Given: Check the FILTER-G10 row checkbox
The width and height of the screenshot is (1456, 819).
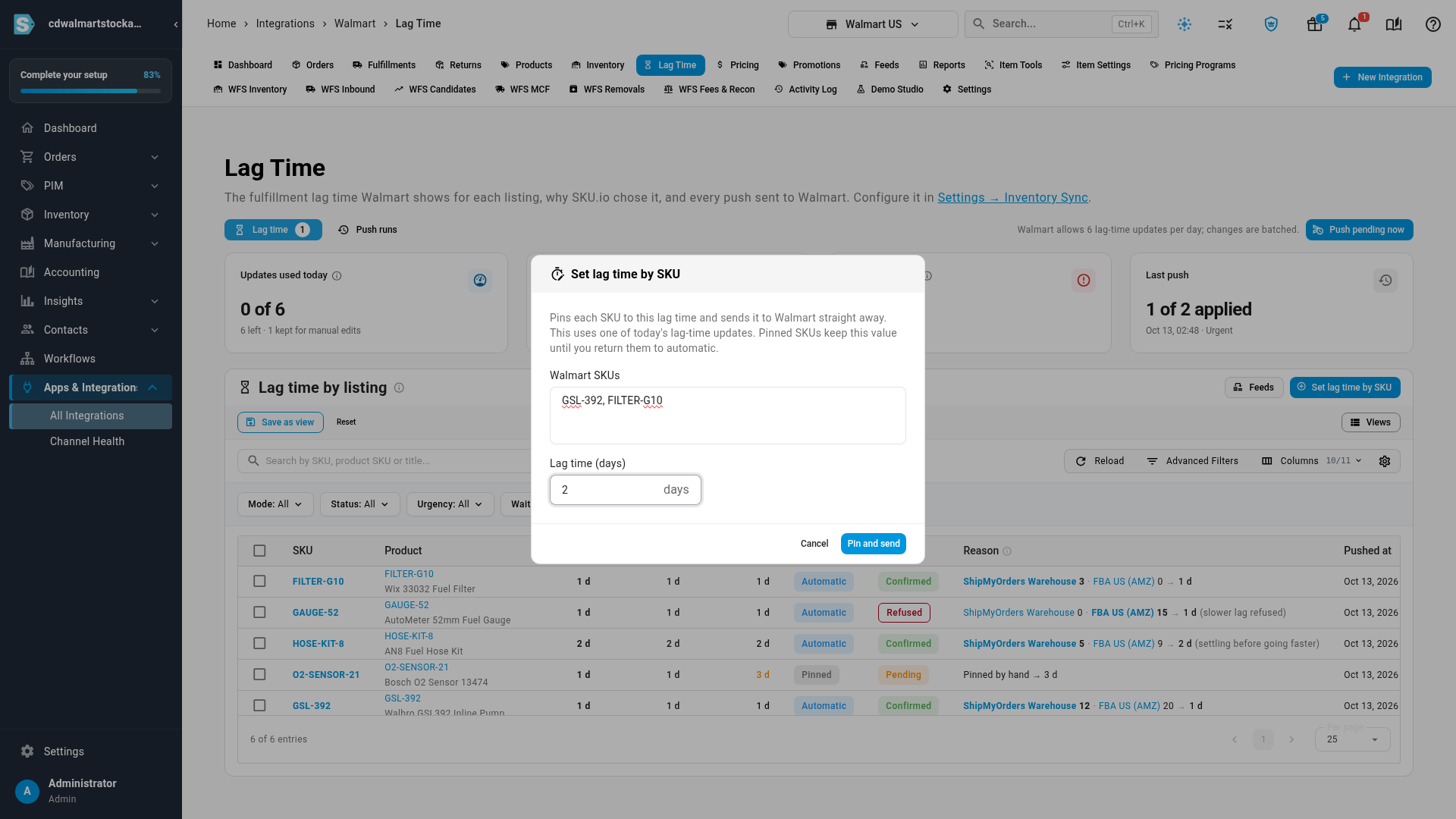Looking at the screenshot, I should point(259,582).
